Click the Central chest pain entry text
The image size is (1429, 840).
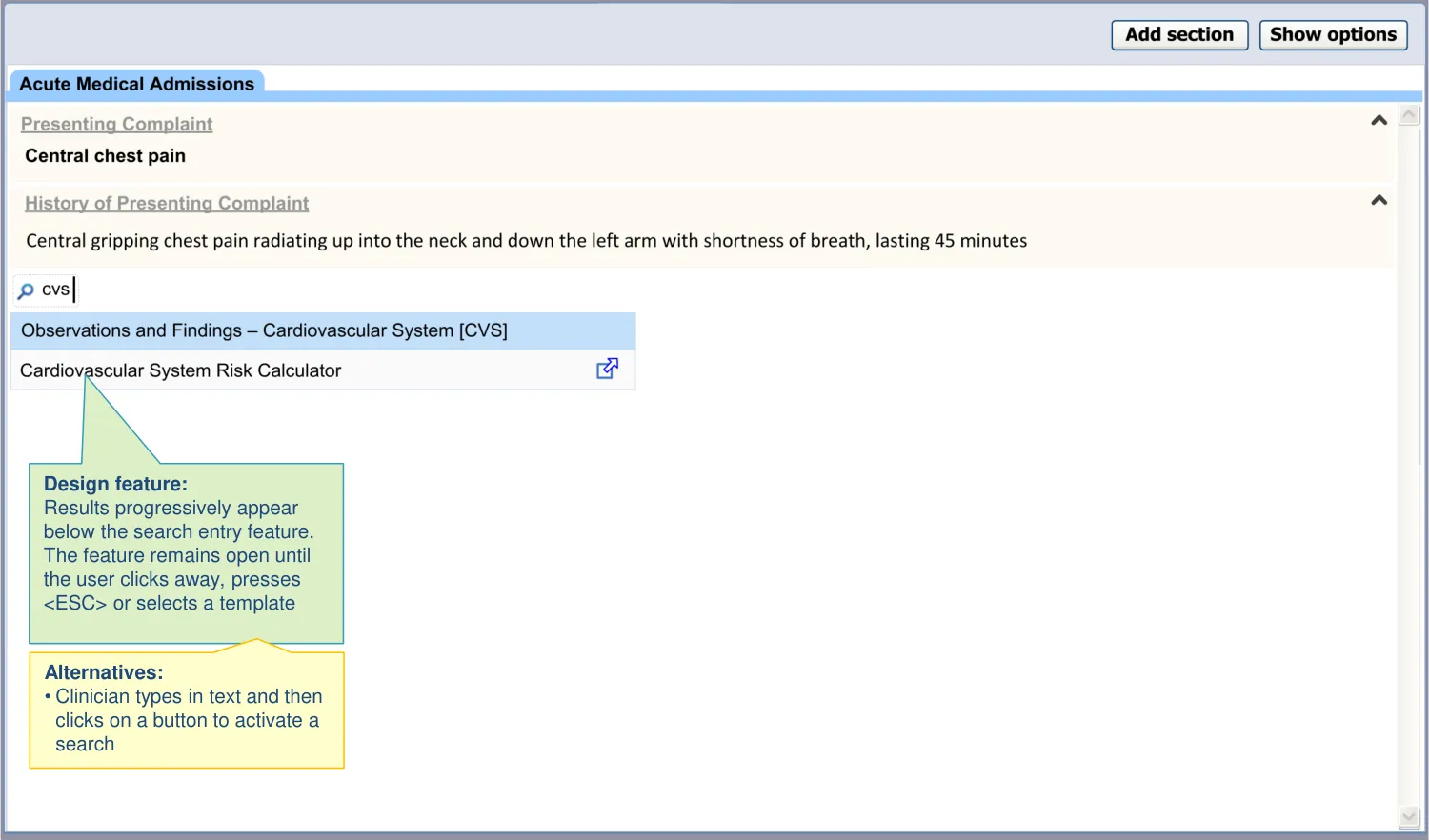[105, 156]
